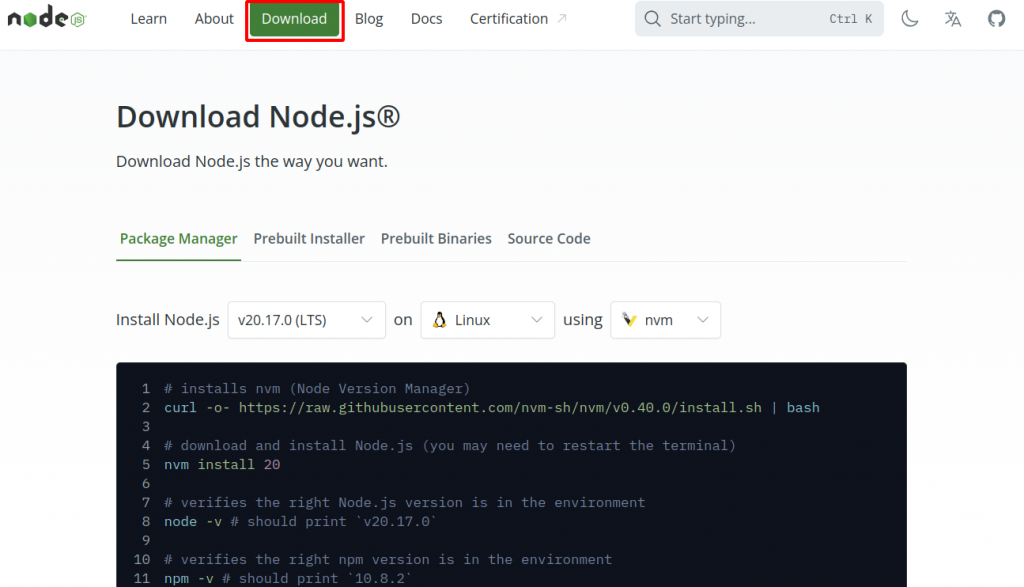The width and height of the screenshot is (1024, 587).
Task: Open the About menu item
Action: click(214, 19)
